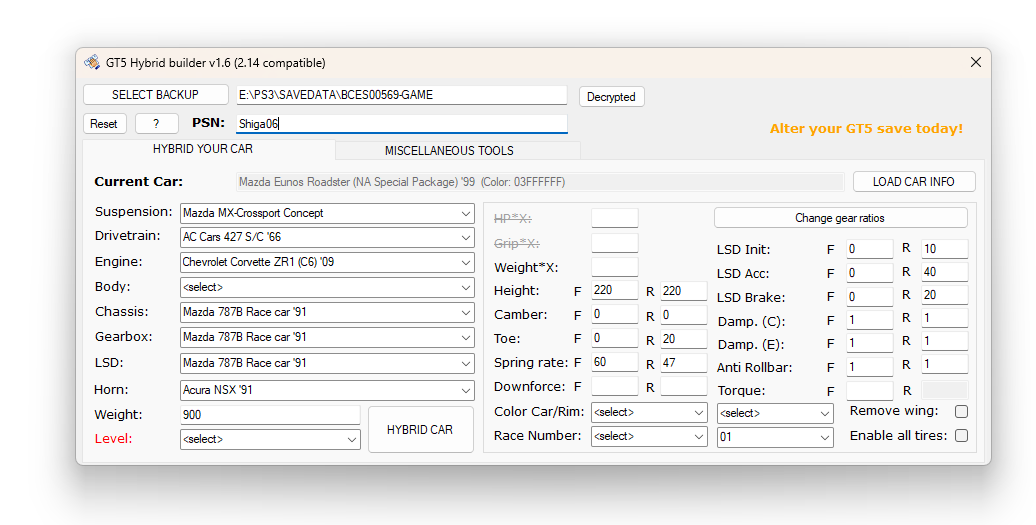The height and width of the screenshot is (525, 1036).
Task: Open the Suspension dropdown
Action: (x=327, y=213)
